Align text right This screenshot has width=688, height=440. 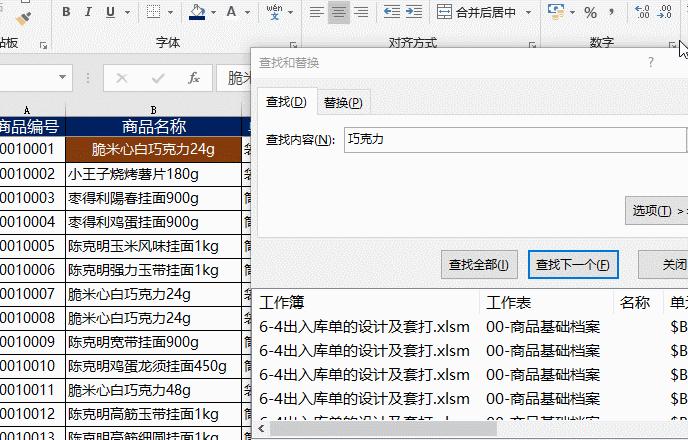361,12
